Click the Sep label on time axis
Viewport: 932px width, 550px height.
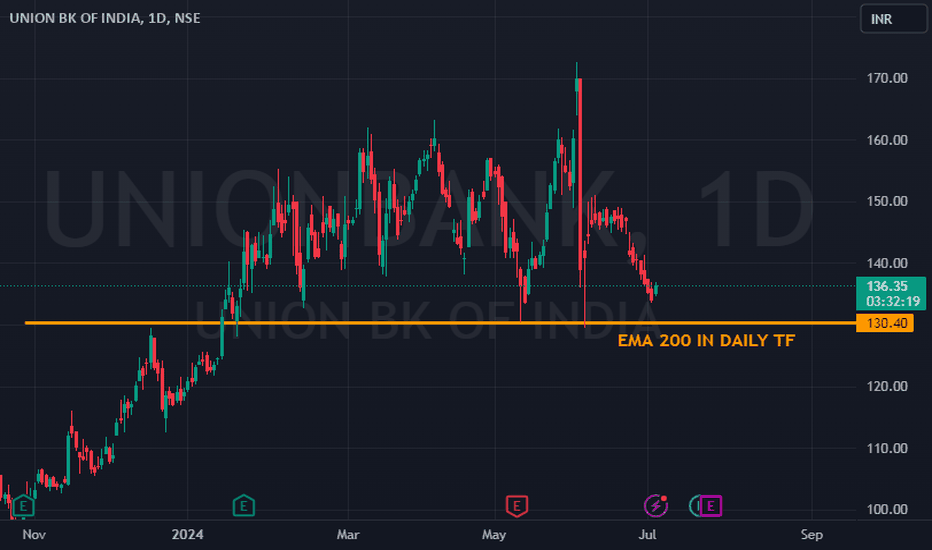[x=811, y=535]
